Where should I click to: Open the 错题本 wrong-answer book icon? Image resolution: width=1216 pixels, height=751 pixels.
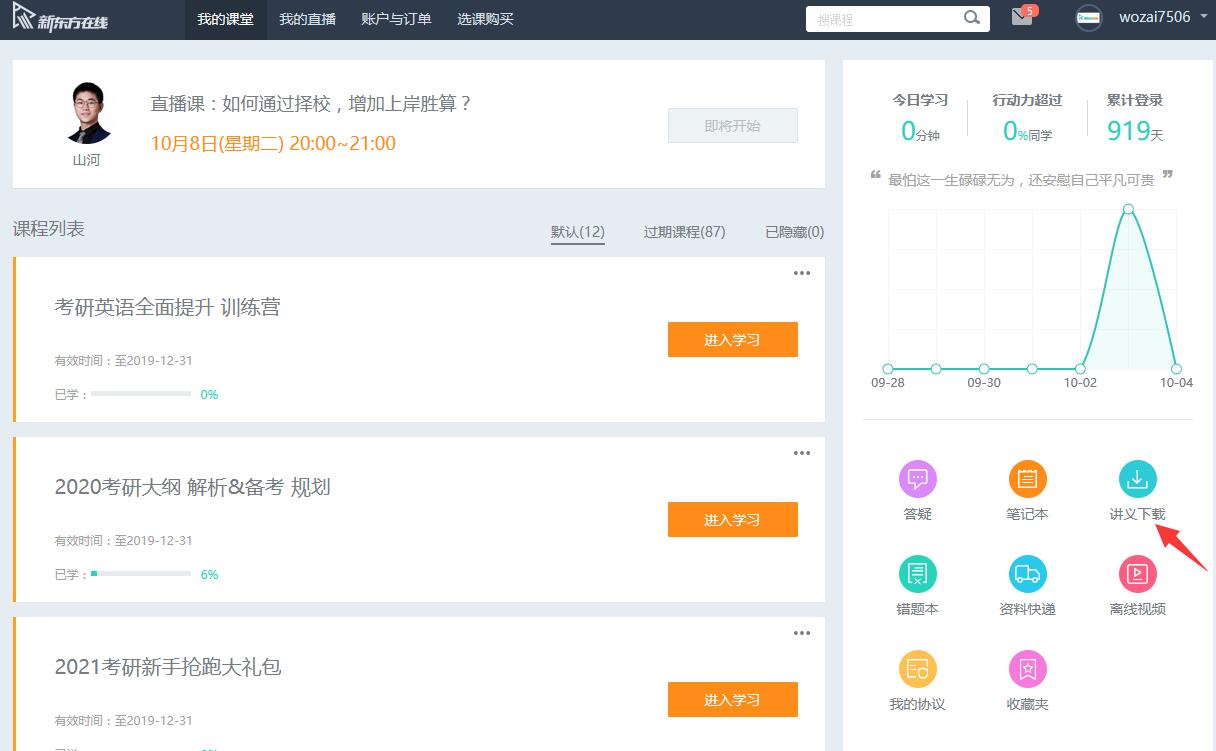pyautogui.click(x=917, y=574)
